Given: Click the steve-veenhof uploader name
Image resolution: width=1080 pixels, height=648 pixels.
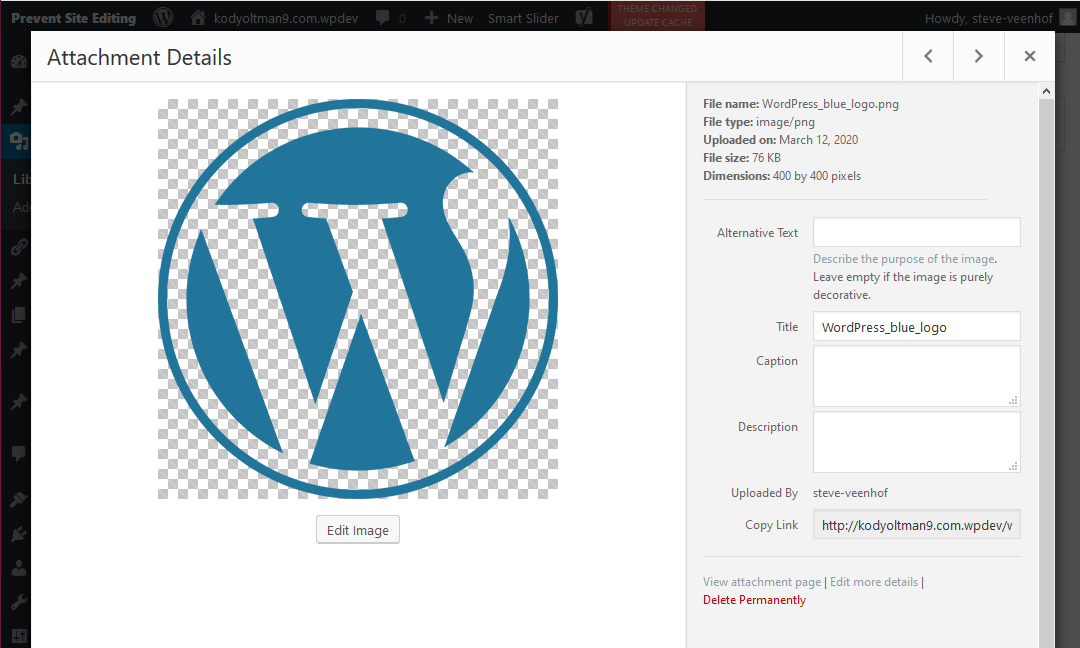Looking at the screenshot, I should 850,493.
